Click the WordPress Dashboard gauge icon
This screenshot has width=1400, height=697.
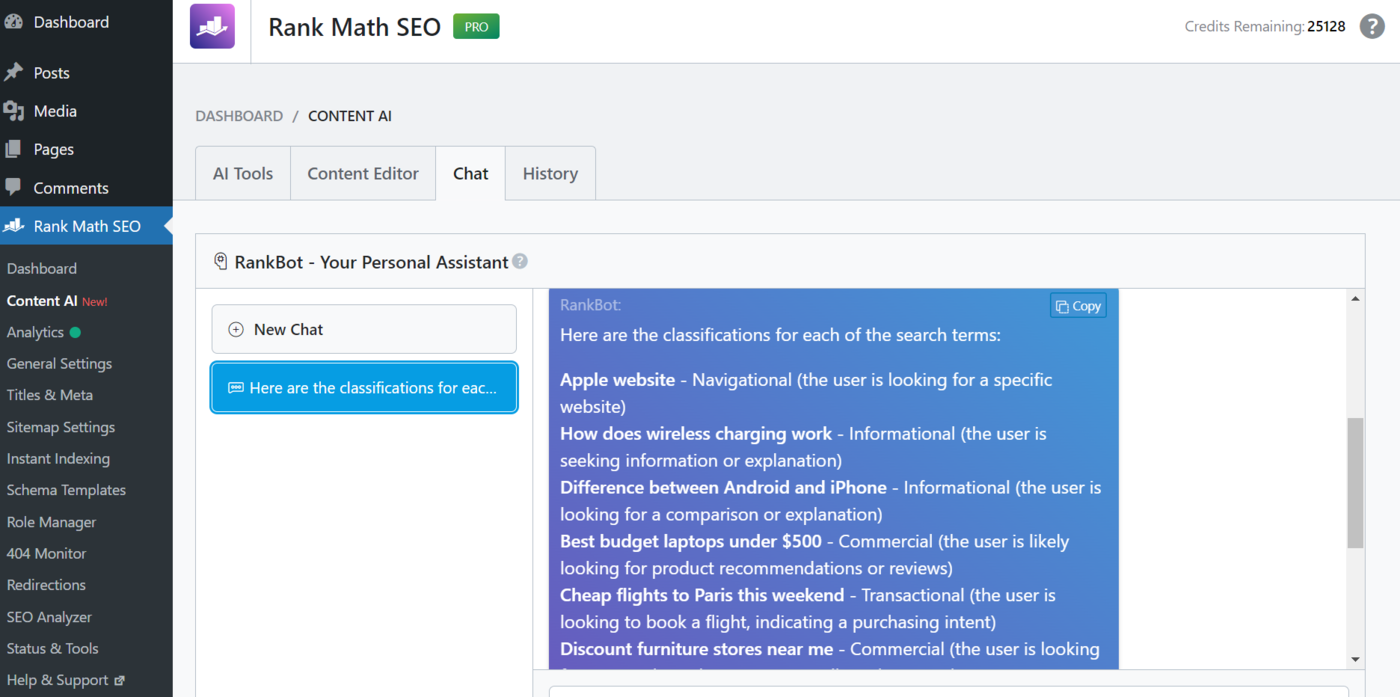tap(13, 22)
